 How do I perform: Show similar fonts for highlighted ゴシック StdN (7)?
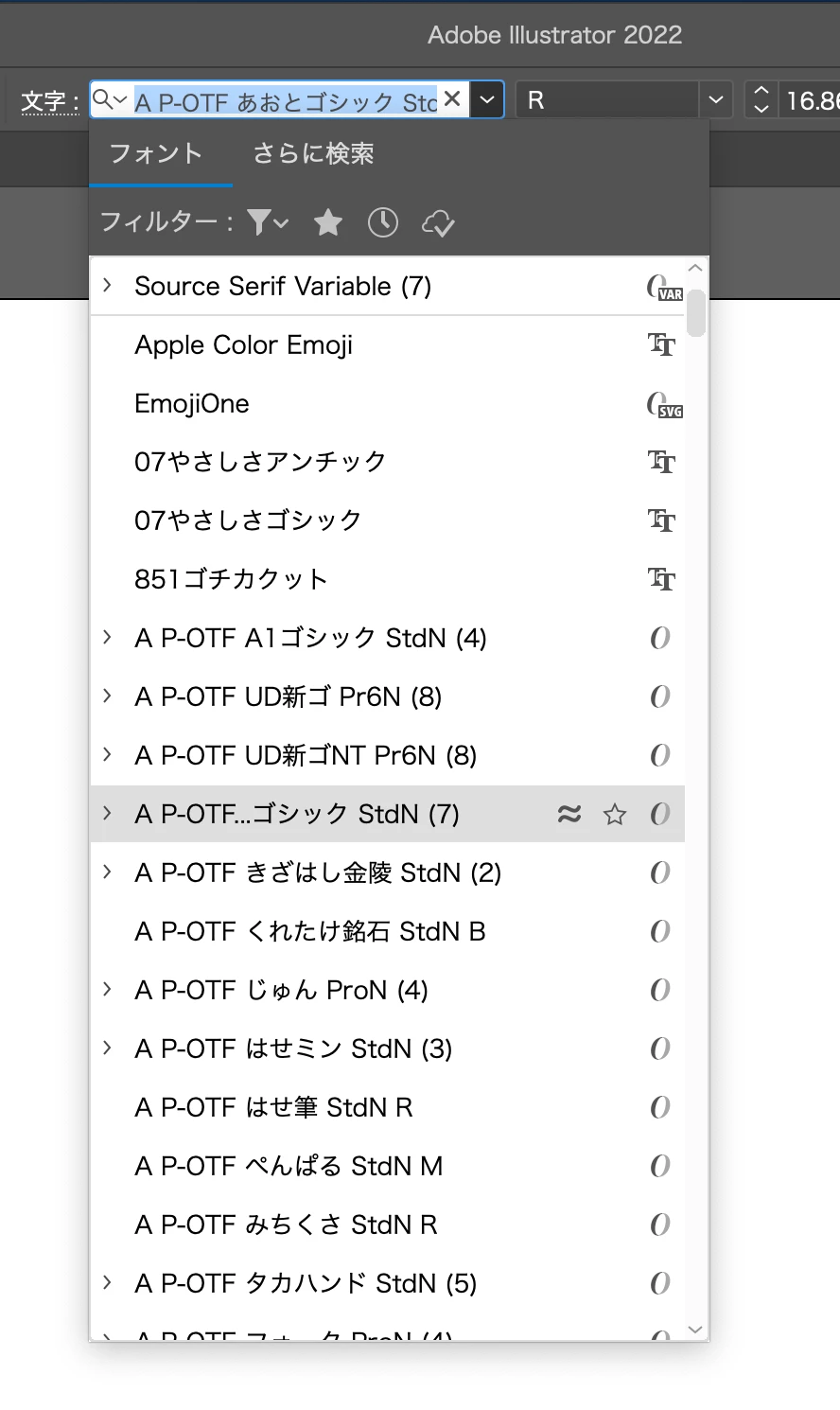569,814
